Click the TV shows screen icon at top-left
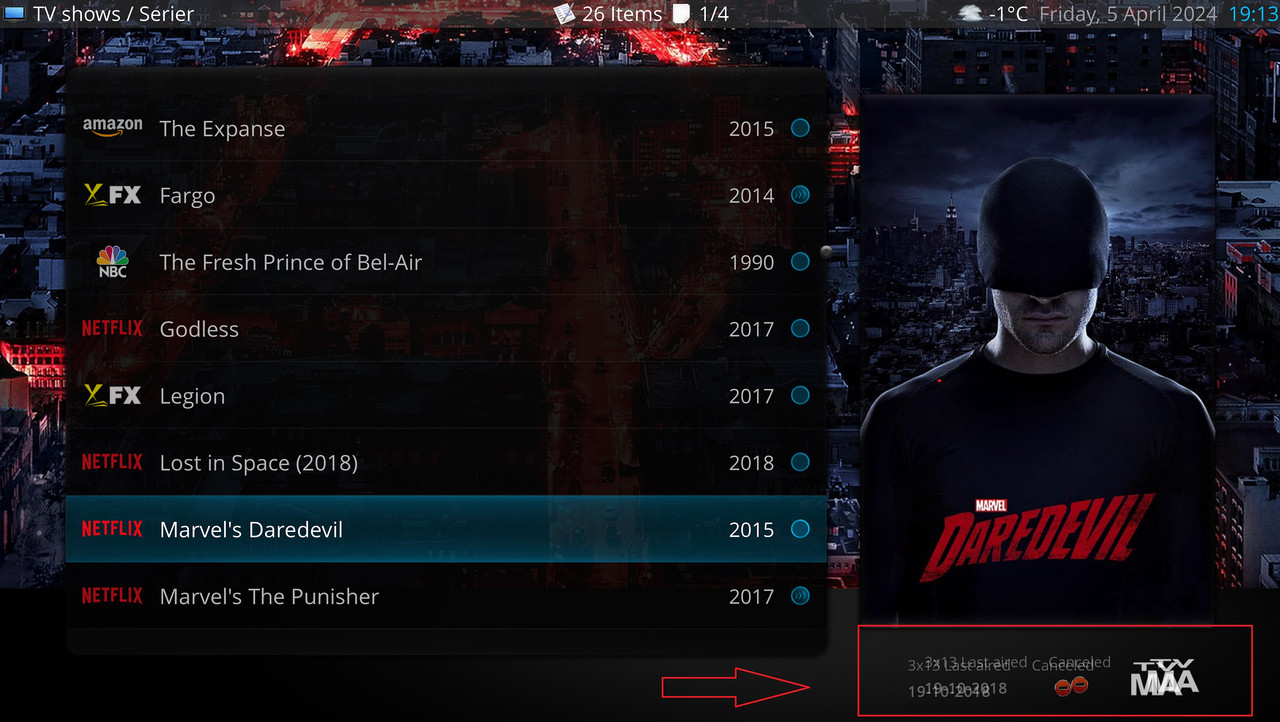The width and height of the screenshot is (1280, 722). coord(14,14)
